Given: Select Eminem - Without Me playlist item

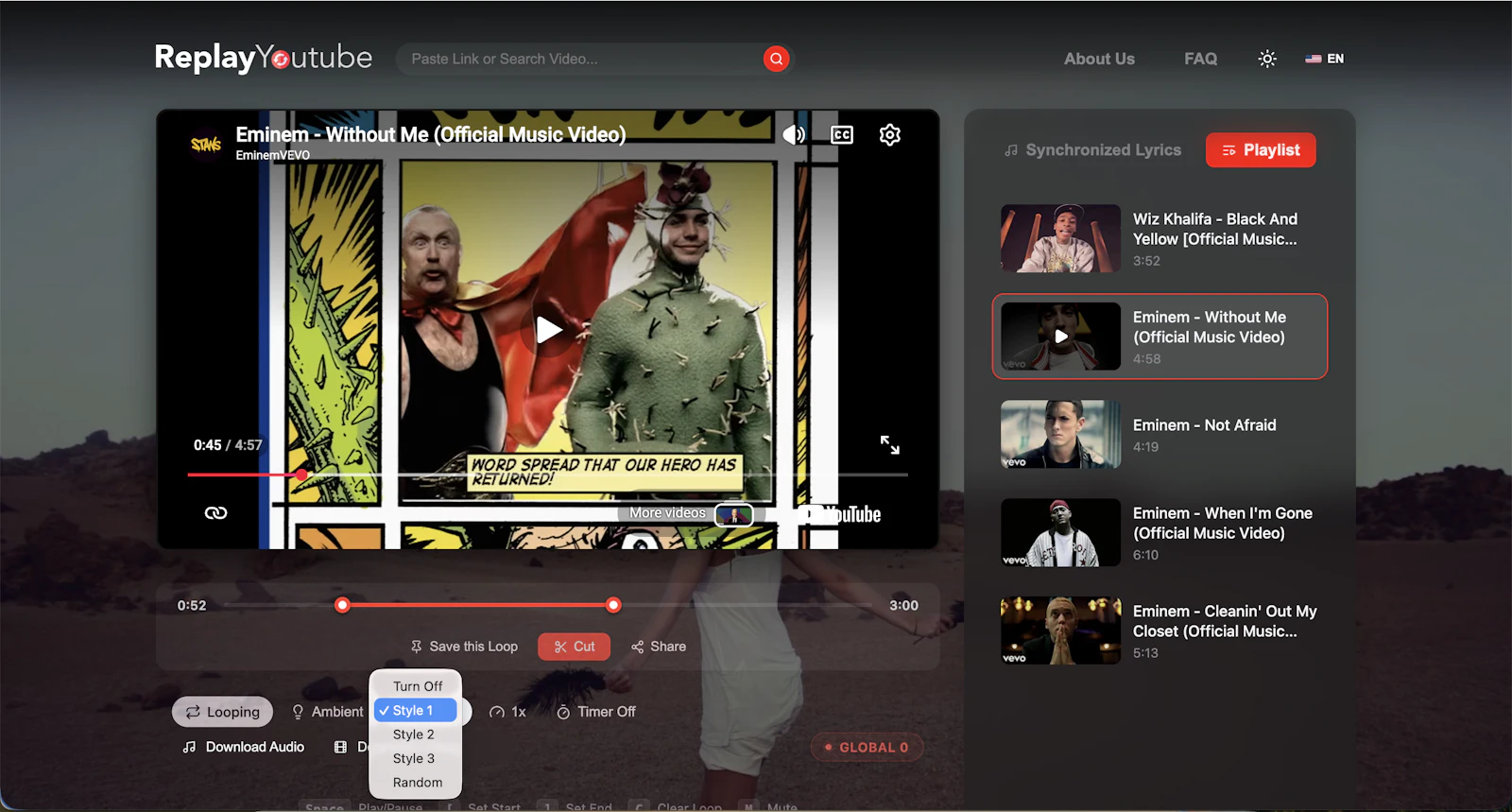Looking at the screenshot, I should [x=1160, y=337].
